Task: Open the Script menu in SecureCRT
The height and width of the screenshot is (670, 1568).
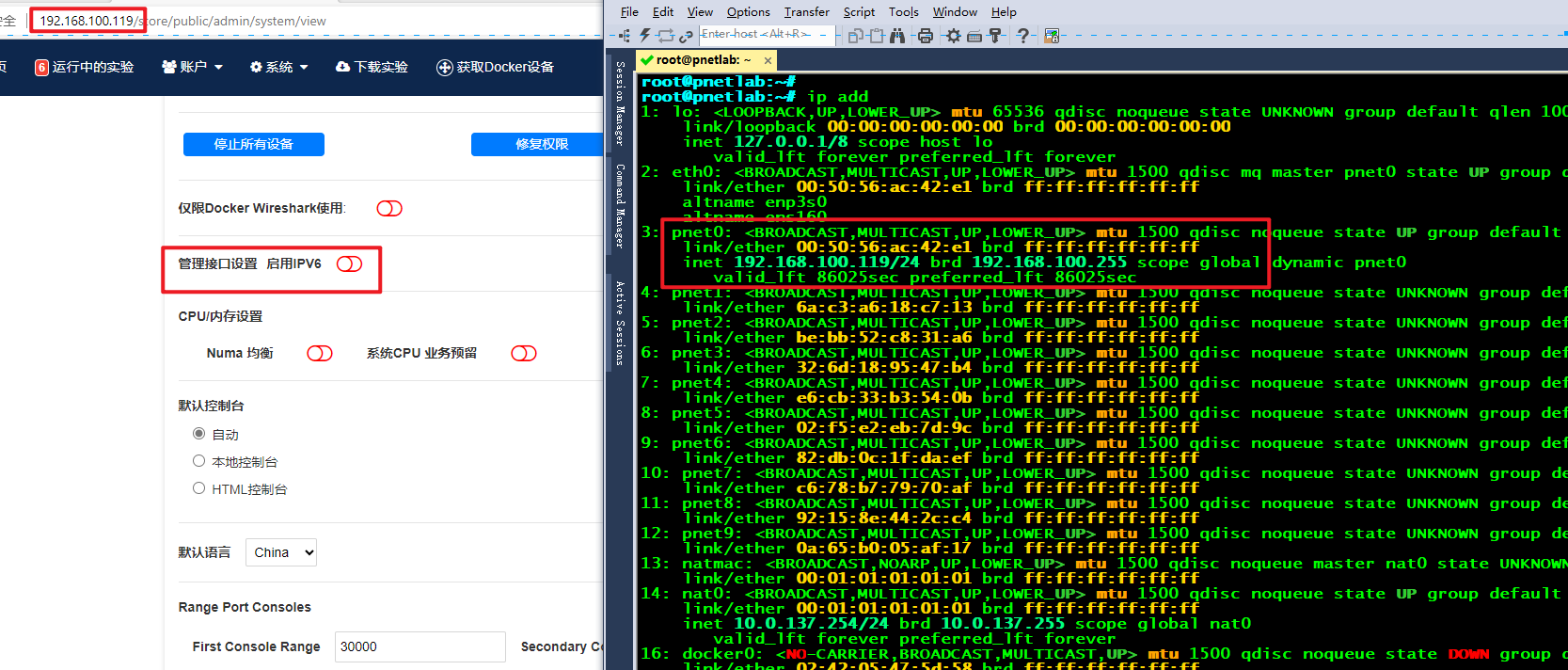Action: tap(859, 12)
